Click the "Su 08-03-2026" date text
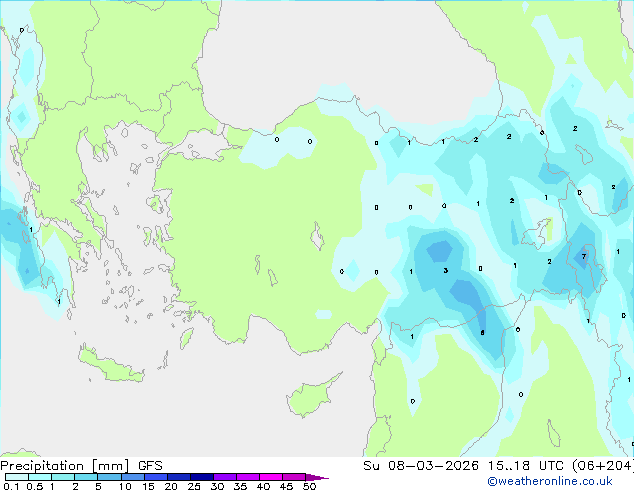 coord(421,466)
